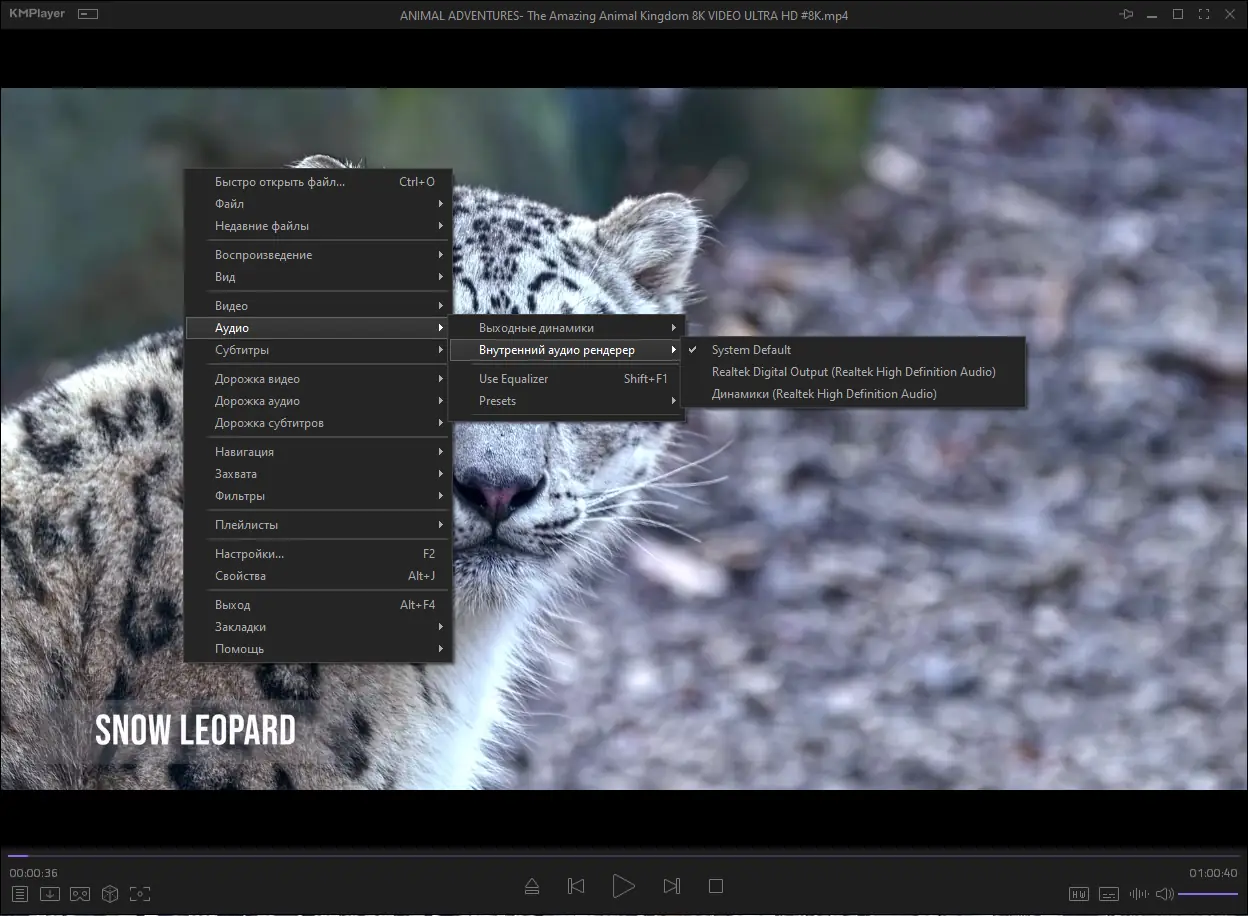Click the volume slider bar
Screen dimensions: 1248x916
[x=1208, y=894]
